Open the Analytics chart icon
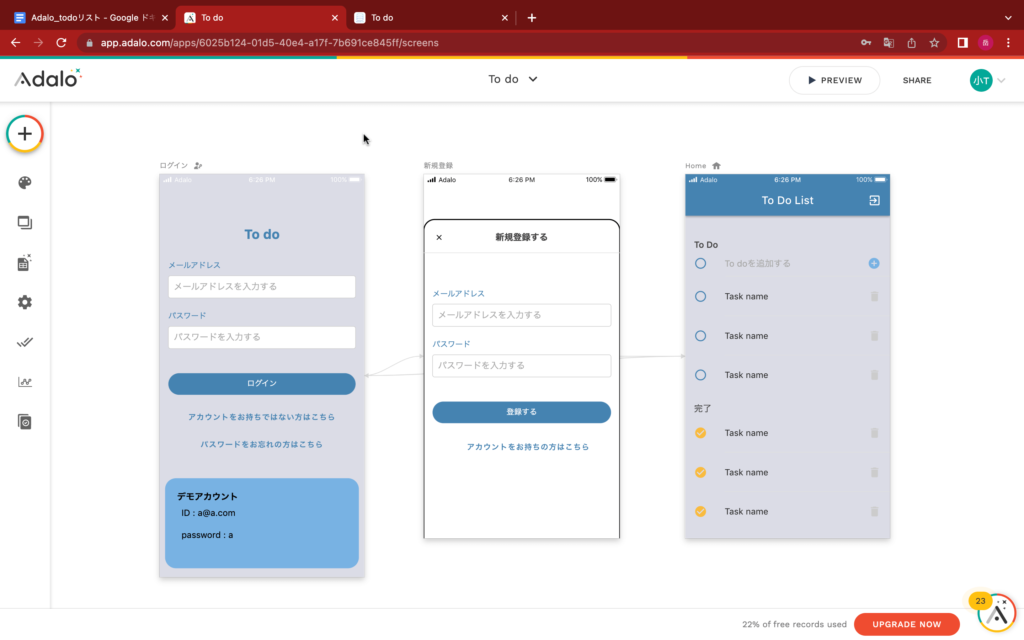This screenshot has height=640, width=1024. (x=25, y=382)
